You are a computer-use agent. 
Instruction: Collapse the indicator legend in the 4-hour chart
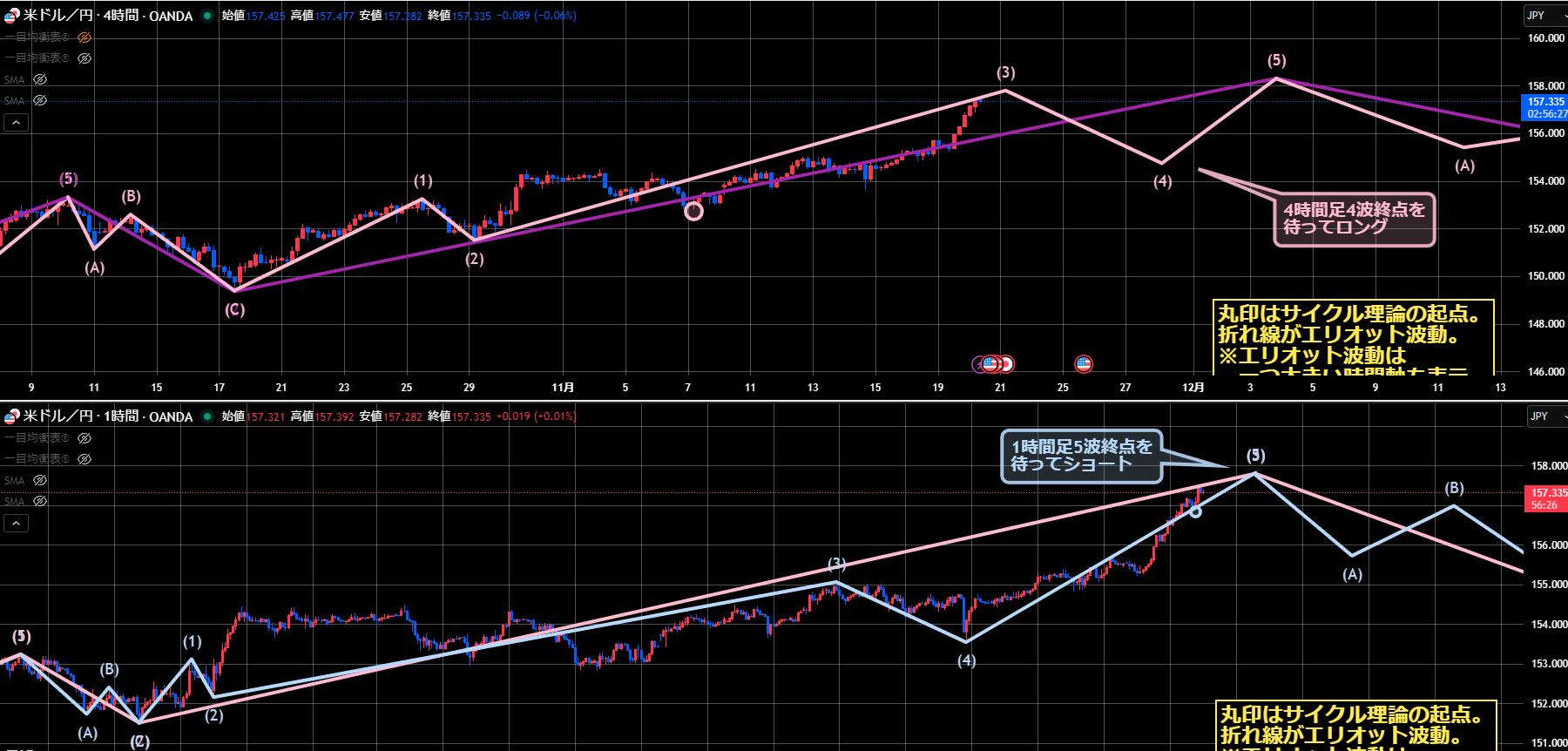[x=16, y=123]
